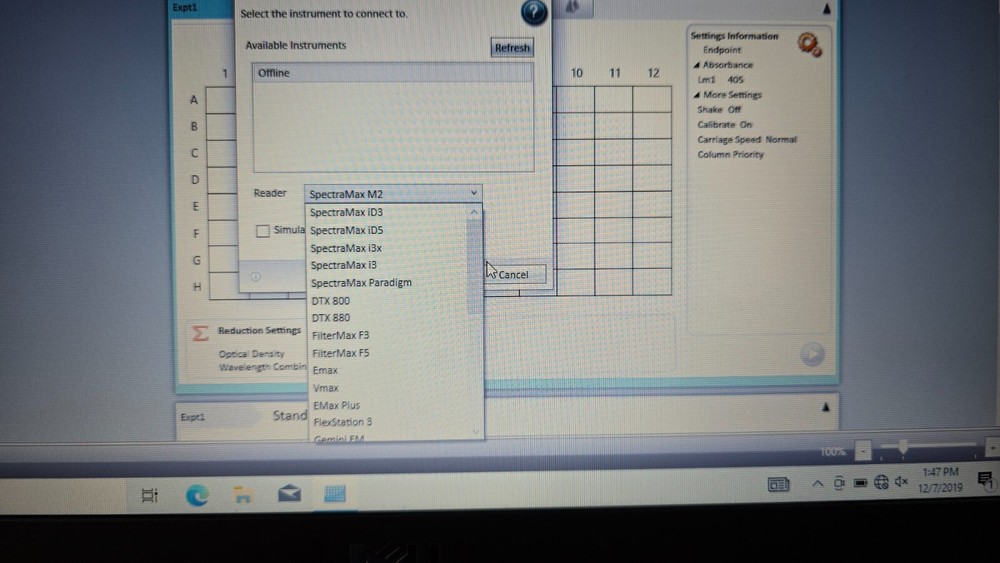Select FilterMax F5 reader
The width and height of the screenshot is (1000, 563).
pos(341,353)
